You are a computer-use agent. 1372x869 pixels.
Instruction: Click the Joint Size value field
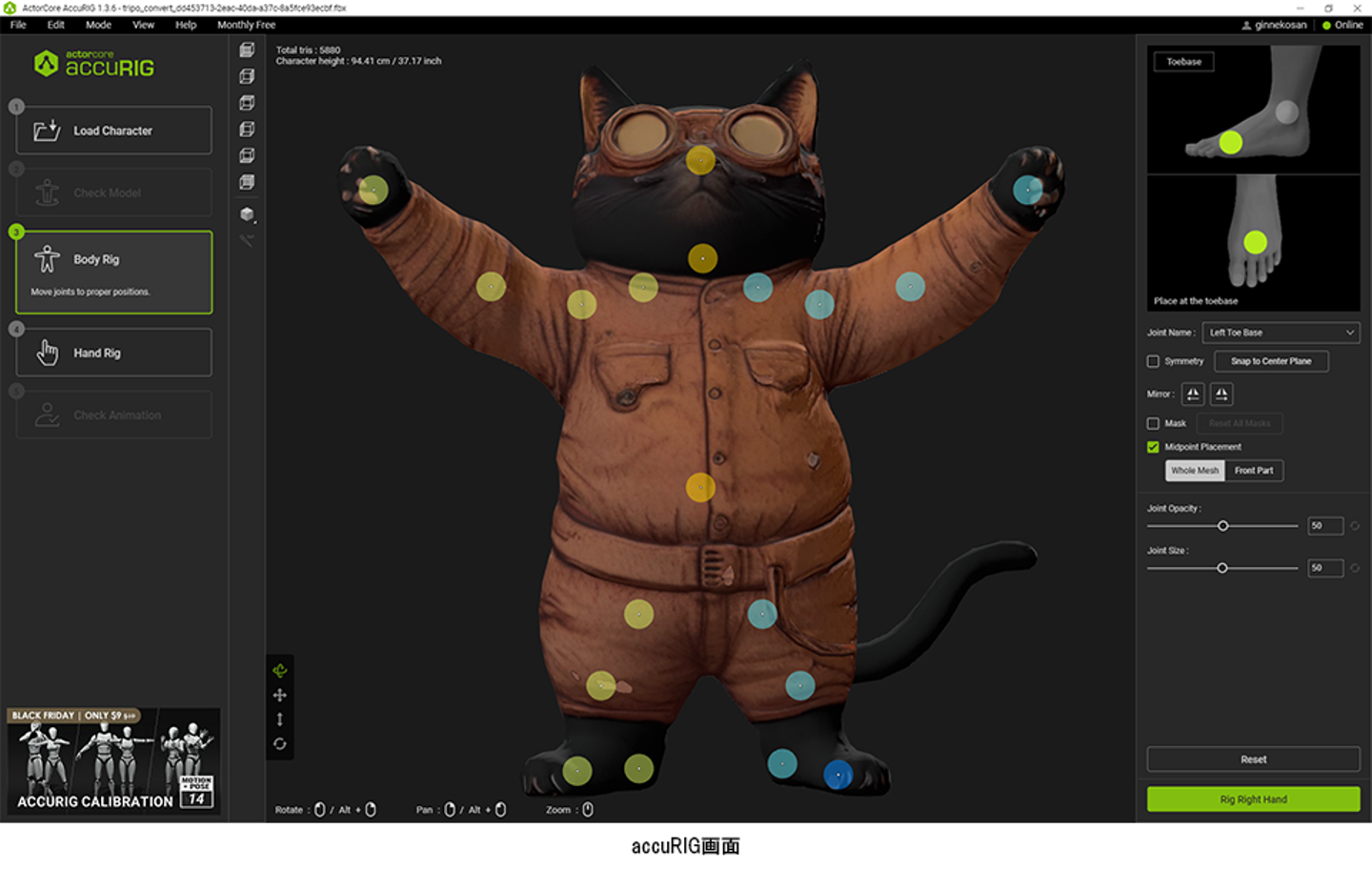(x=1325, y=568)
